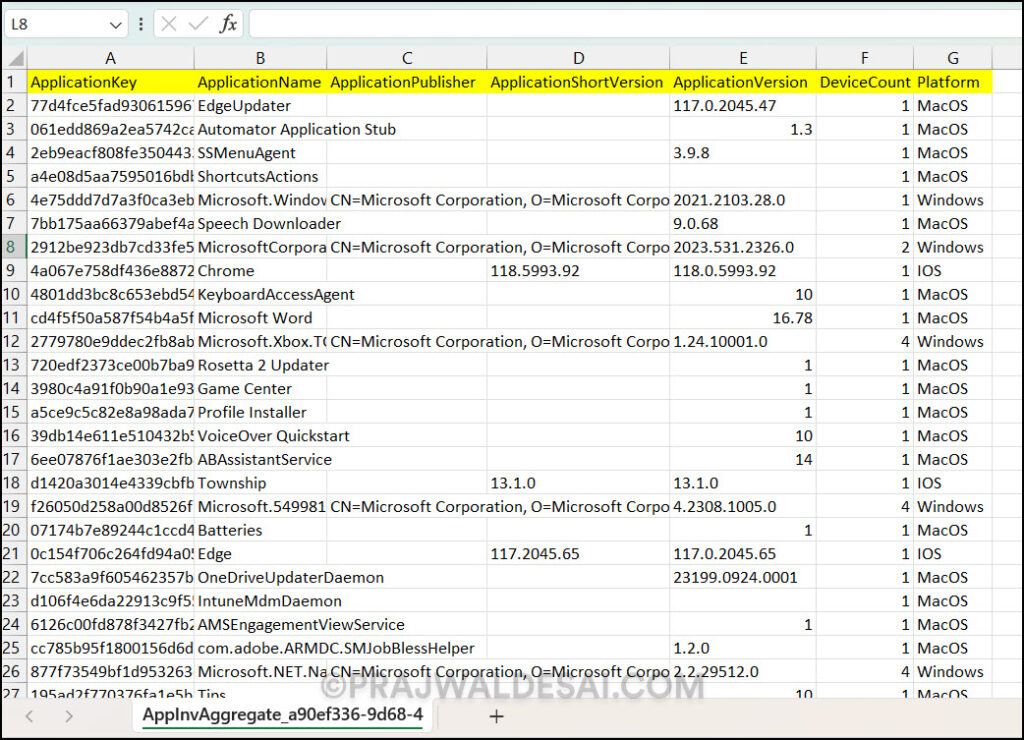This screenshot has height=740, width=1024.
Task: Click key cell 77d4fce5fad93061596
Action: click(x=110, y=106)
